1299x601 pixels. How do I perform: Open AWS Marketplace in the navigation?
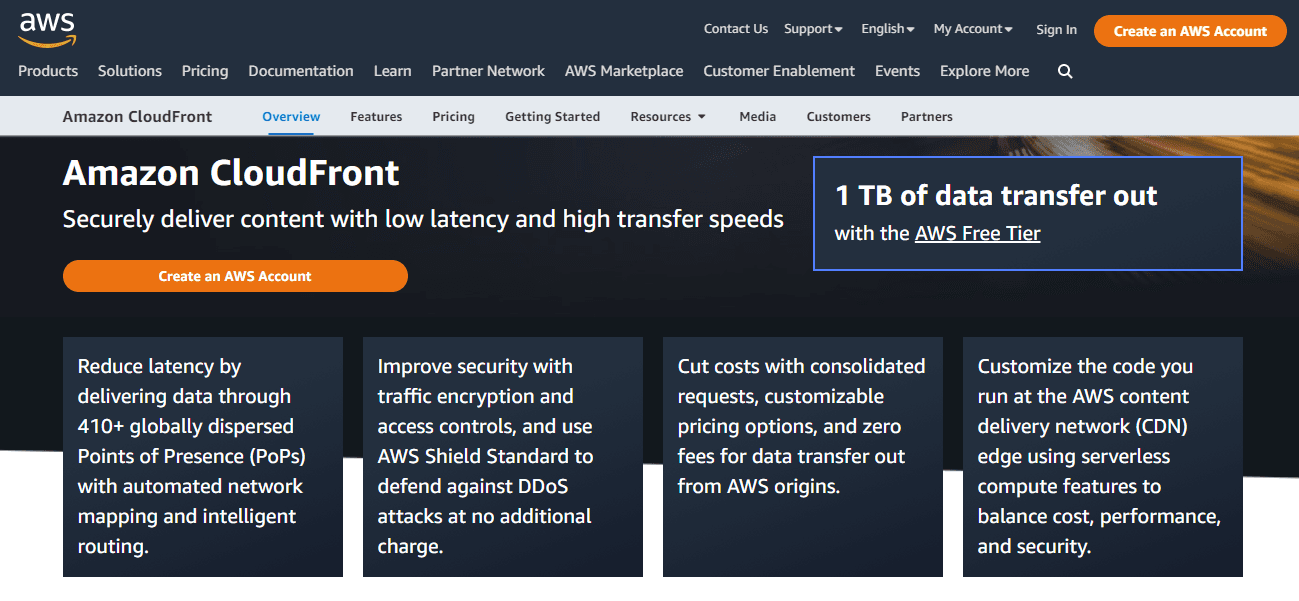pyautogui.click(x=624, y=71)
